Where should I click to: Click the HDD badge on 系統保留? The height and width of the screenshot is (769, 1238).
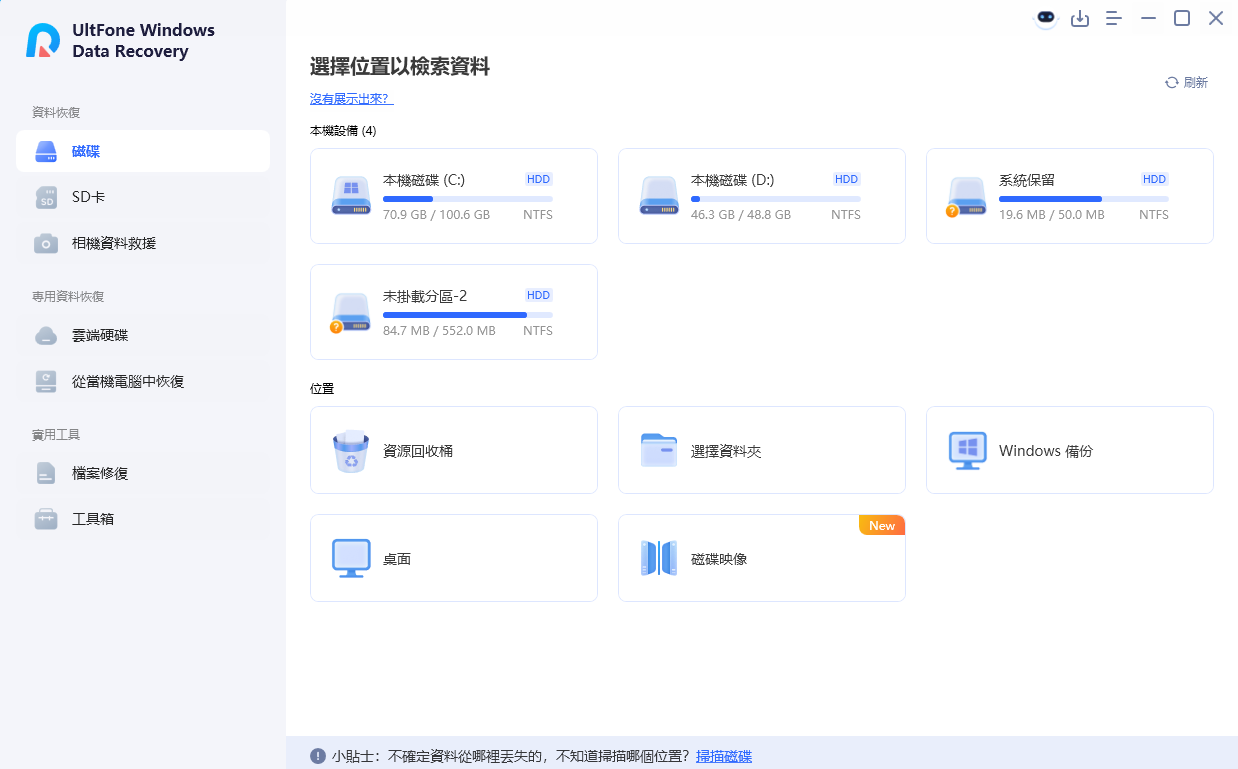coord(1155,179)
